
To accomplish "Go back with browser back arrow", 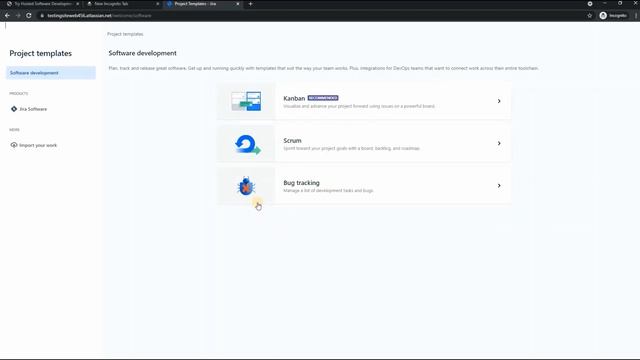I will (x=7, y=16).
